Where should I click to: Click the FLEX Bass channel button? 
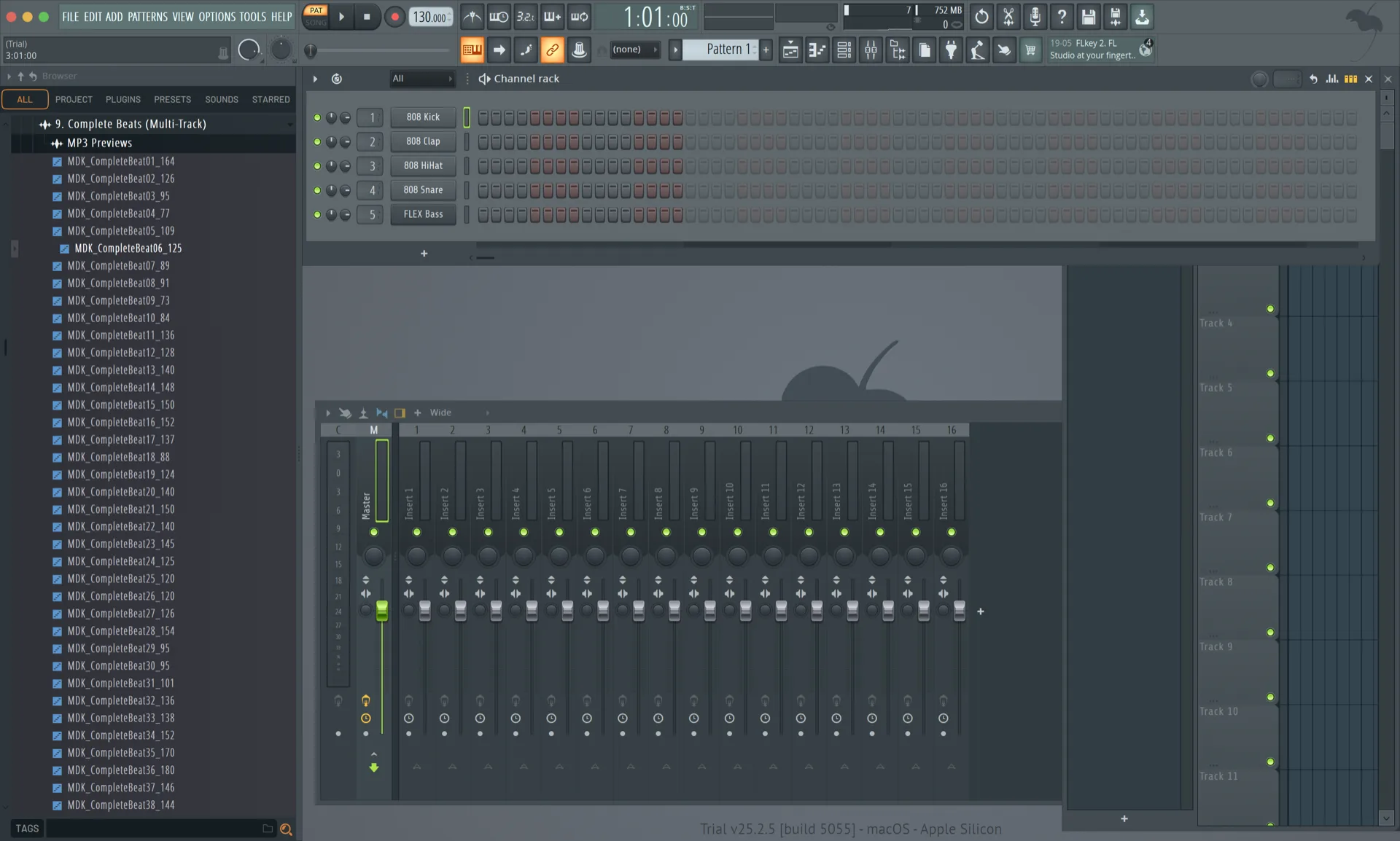click(423, 214)
